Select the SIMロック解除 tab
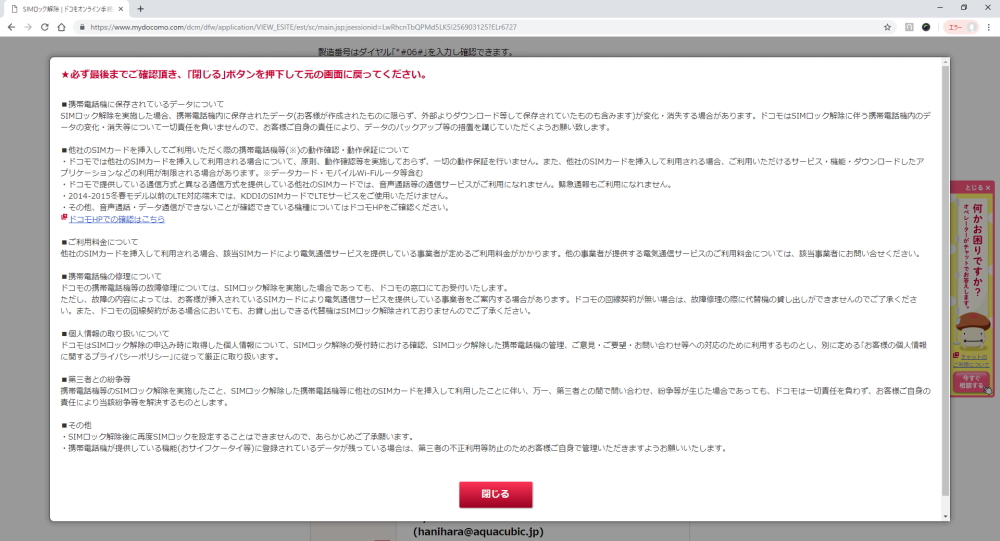The height and width of the screenshot is (541, 1000). pos(66,9)
